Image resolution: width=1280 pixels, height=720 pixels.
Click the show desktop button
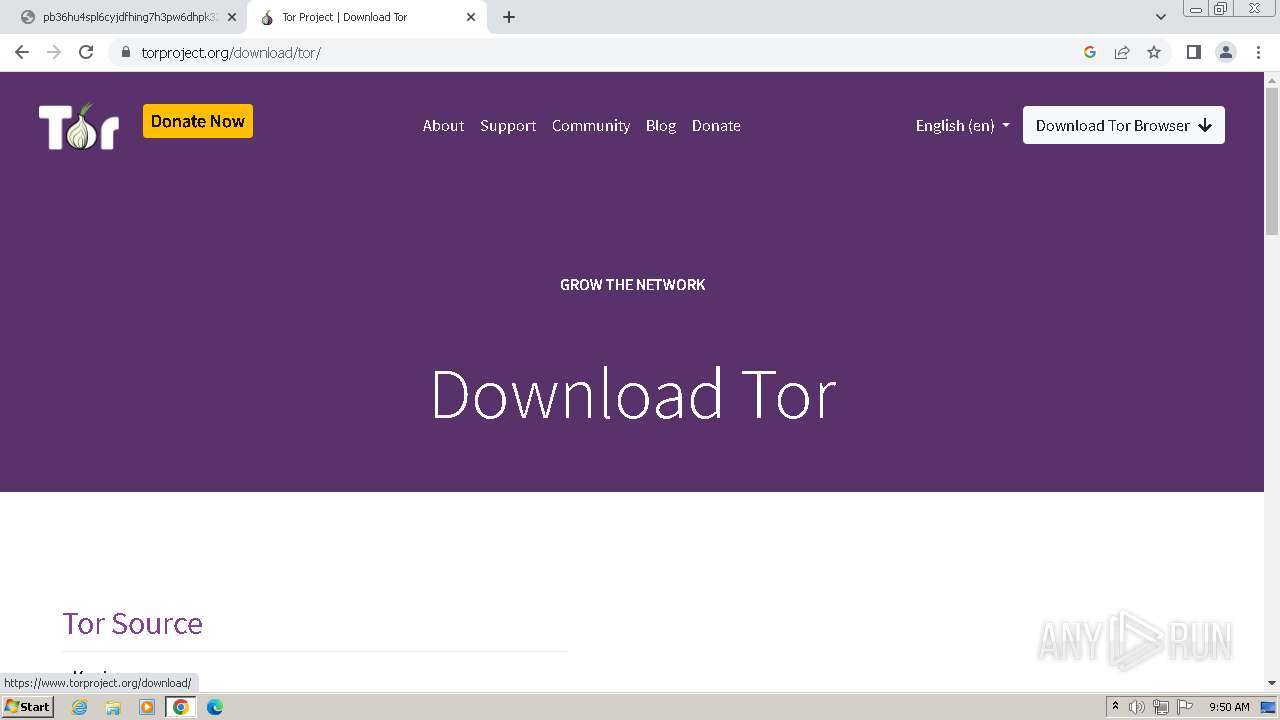point(1269,707)
